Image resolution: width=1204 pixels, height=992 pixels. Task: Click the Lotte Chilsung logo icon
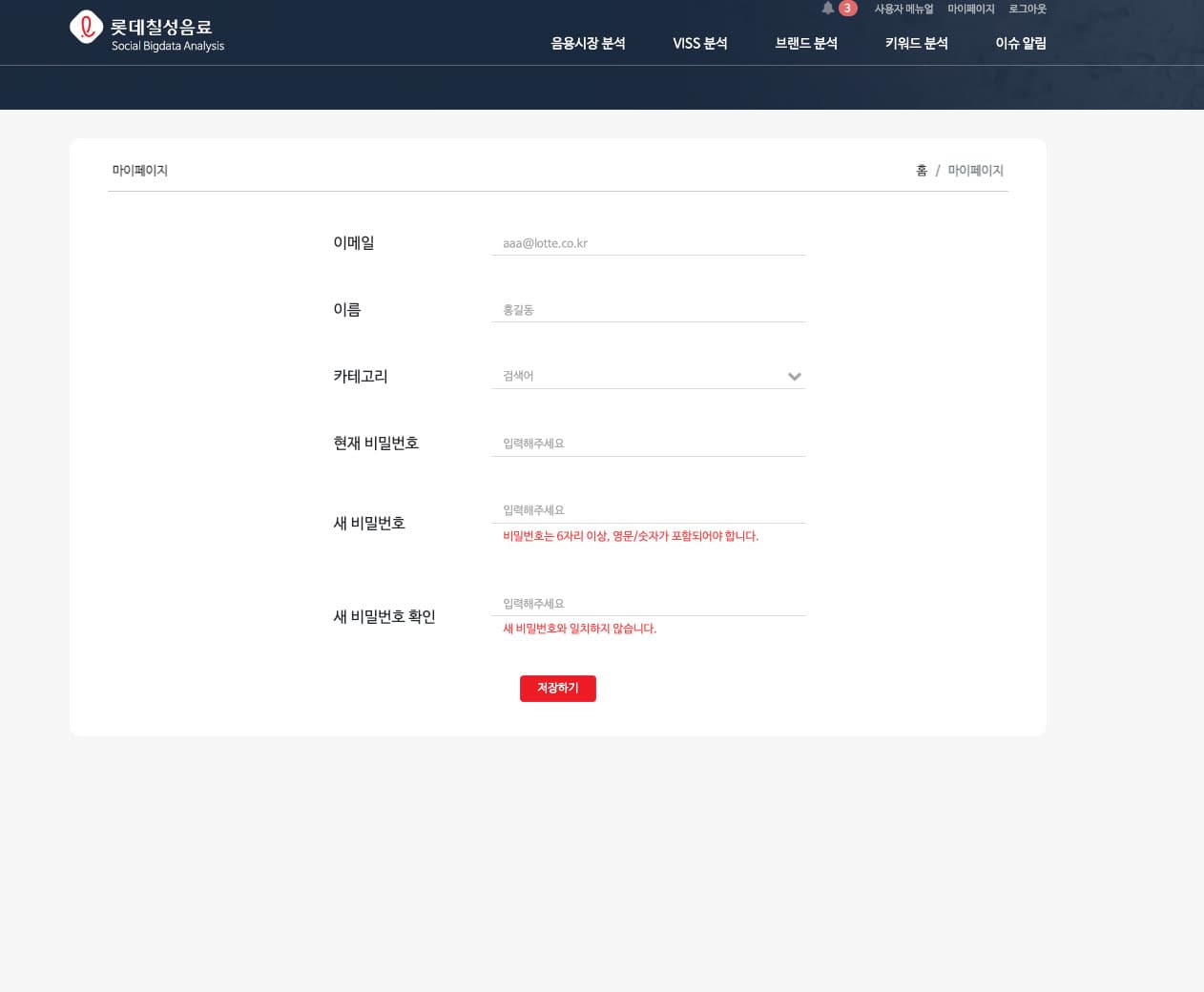tap(86, 28)
